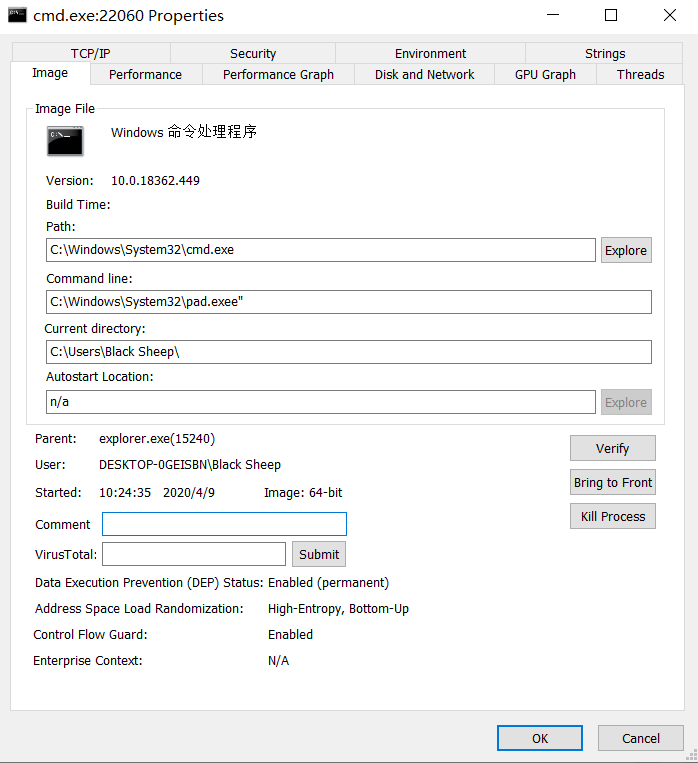Click user DESKTOP-0GEISBN\Black Sheep text

click(x=190, y=465)
